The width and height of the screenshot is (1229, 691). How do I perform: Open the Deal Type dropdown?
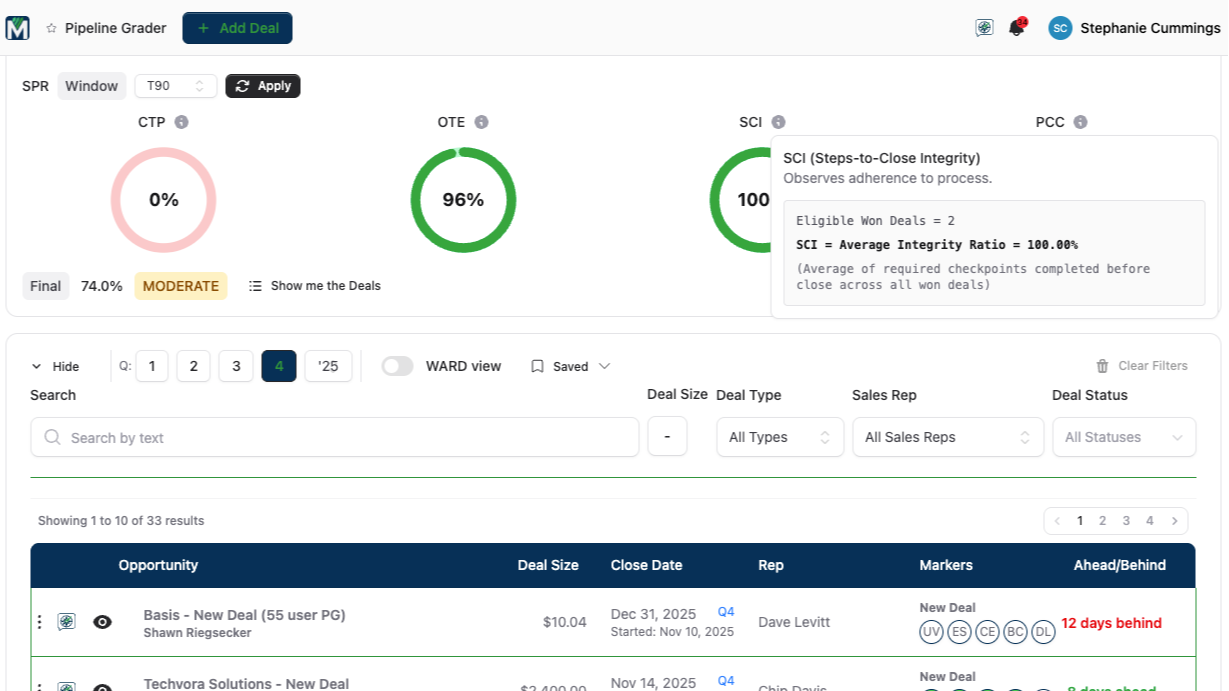(780, 437)
